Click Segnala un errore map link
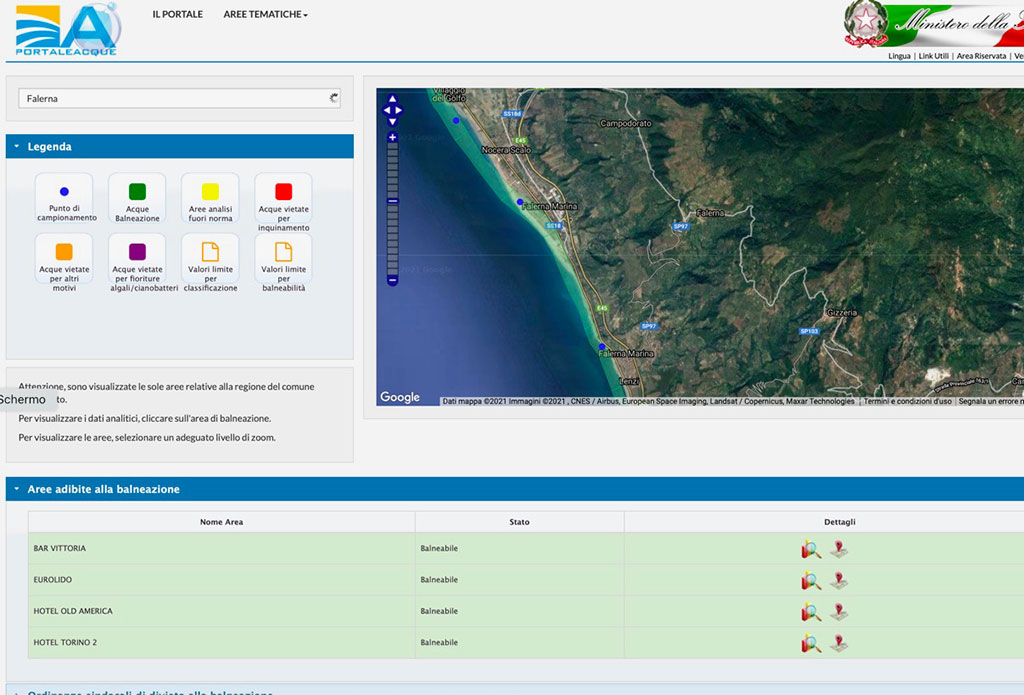Screen dimensions: 1024x695 click(991, 401)
